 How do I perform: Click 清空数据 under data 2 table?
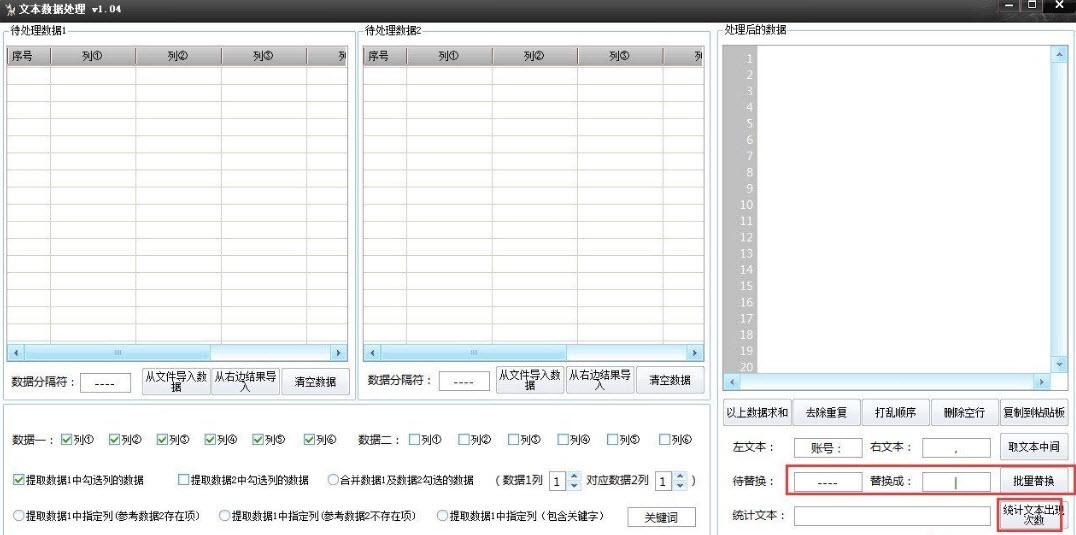[x=670, y=380]
